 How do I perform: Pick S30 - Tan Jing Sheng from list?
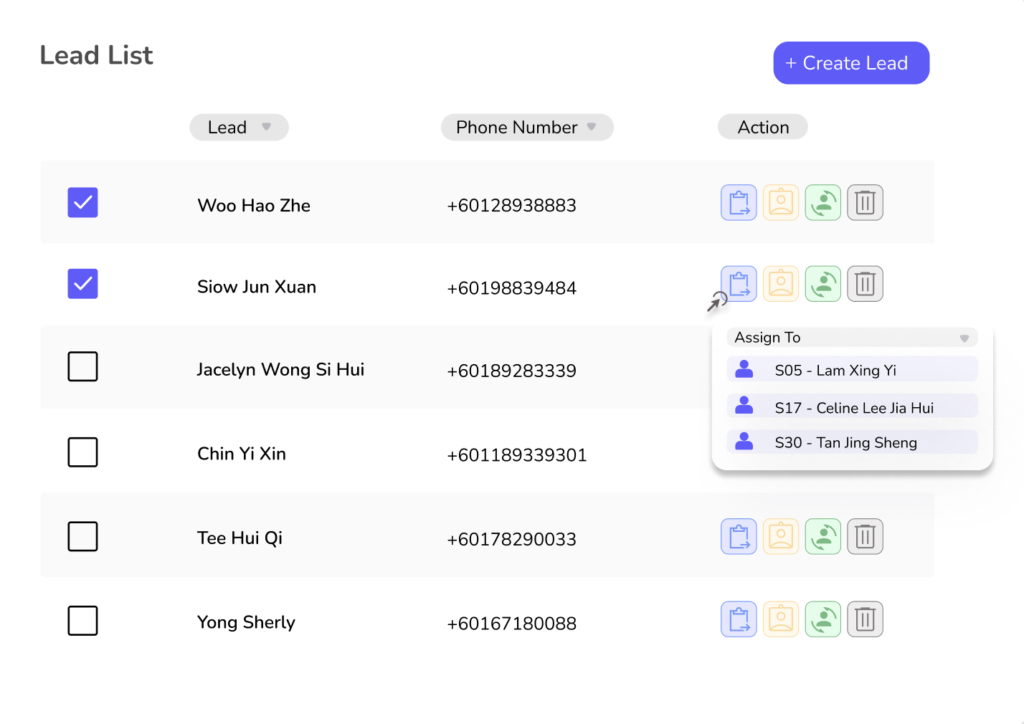click(852, 442)
